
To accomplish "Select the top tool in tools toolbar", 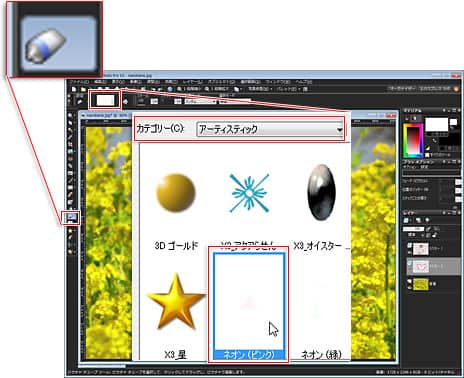I will (x=70, y=116).
